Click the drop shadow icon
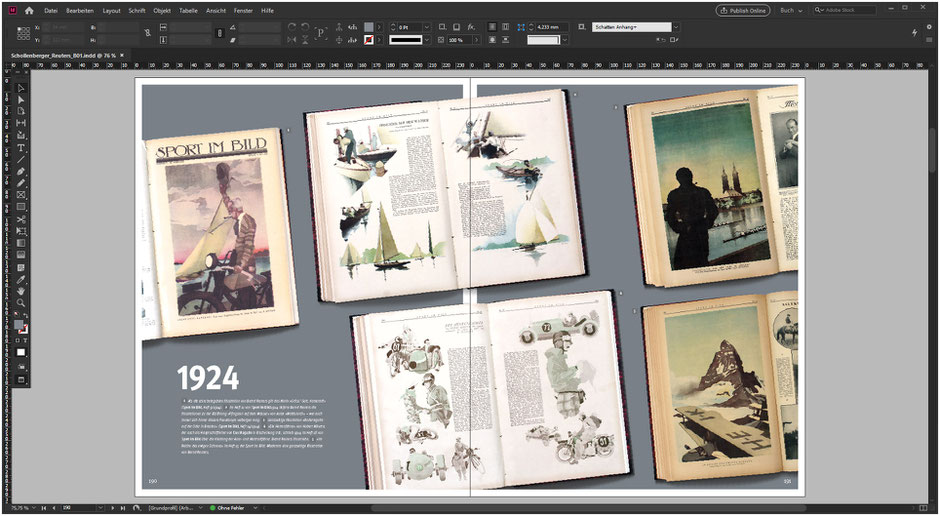940x516 pixels. tap(456, 27)
